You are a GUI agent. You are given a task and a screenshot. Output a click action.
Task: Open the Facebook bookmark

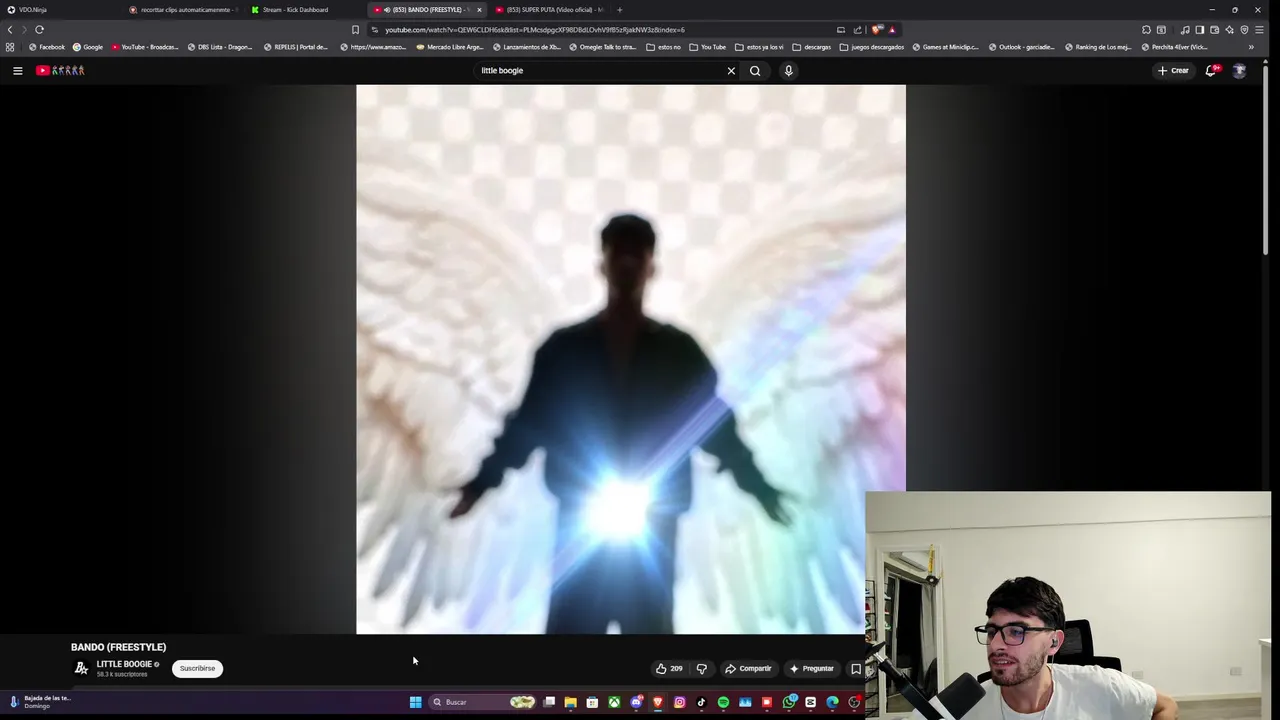(x=47, y=47)
